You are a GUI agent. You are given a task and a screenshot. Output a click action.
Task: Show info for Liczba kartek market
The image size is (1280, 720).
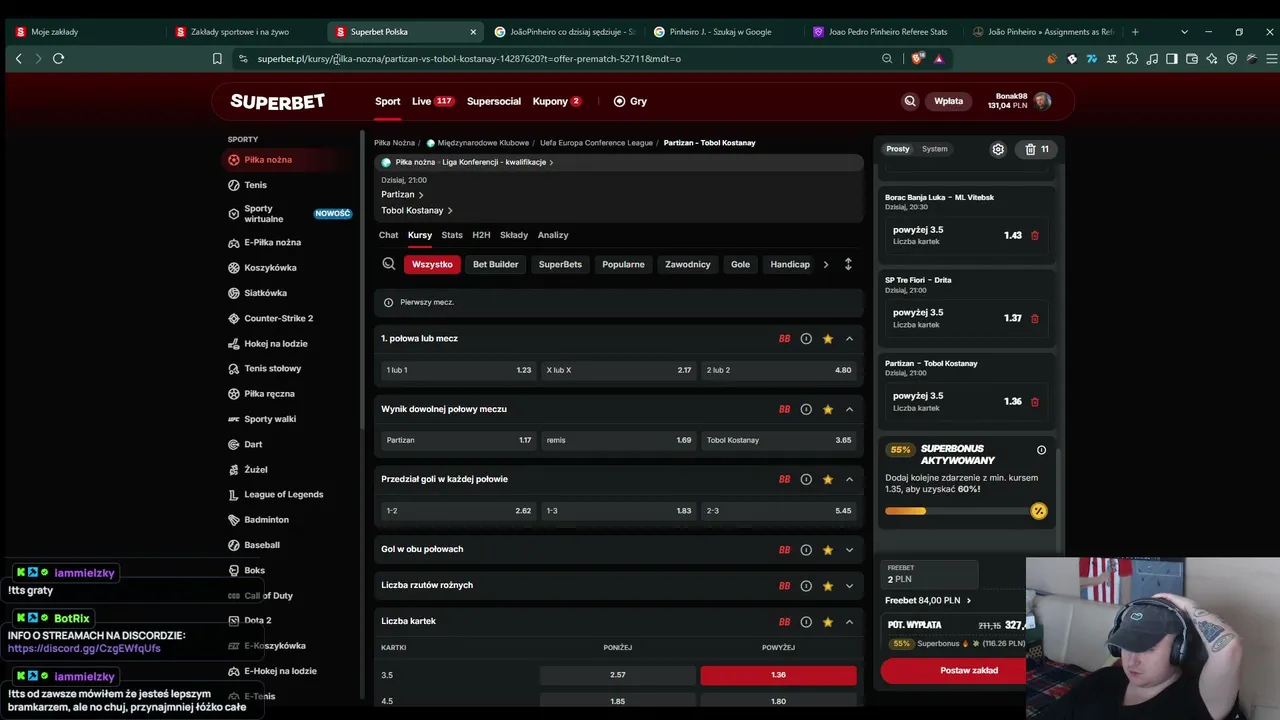[806, 622]
